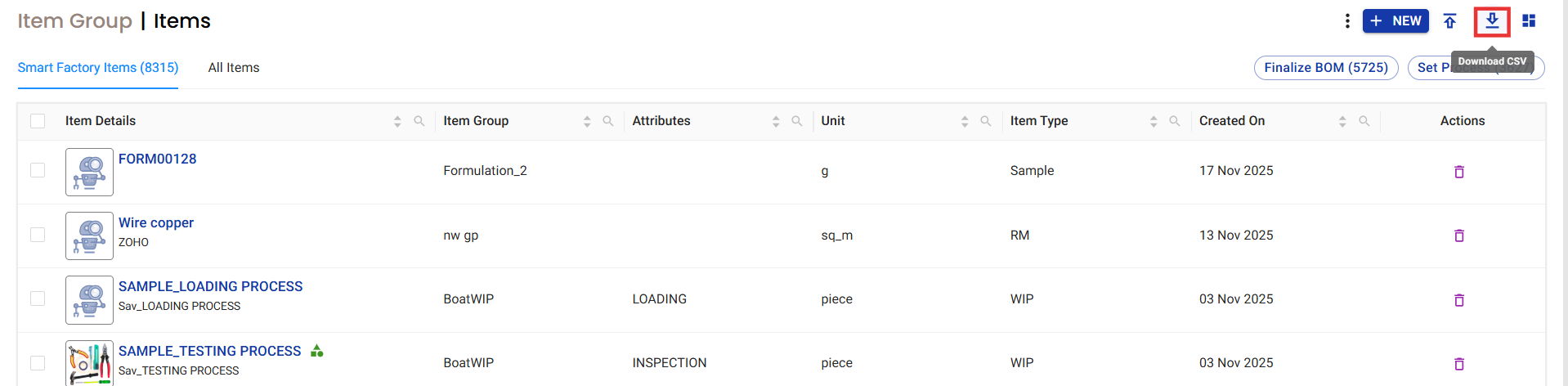
Task: Delete the Wire copper item
Action: [1459, 236]
